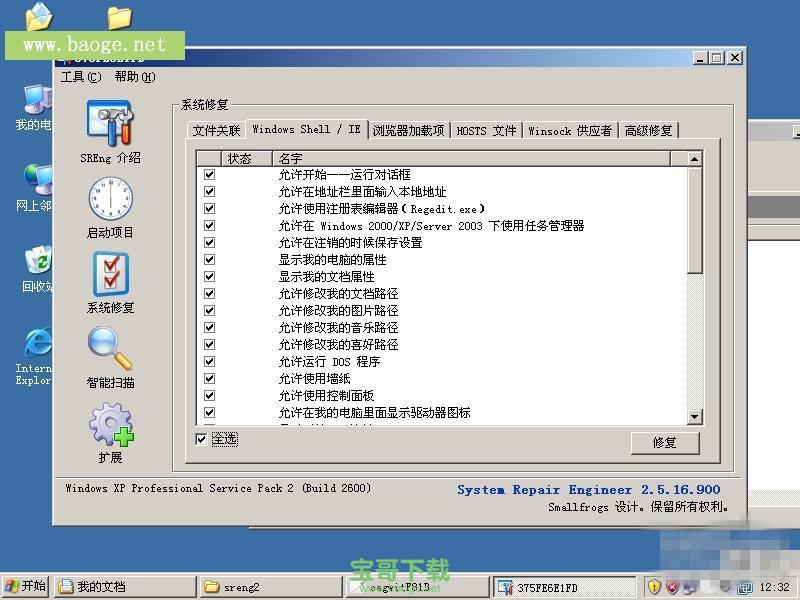This screenshot has width=800, height=600.
Task: Open the 扩展 gear icon
Action: pos(110,425)
